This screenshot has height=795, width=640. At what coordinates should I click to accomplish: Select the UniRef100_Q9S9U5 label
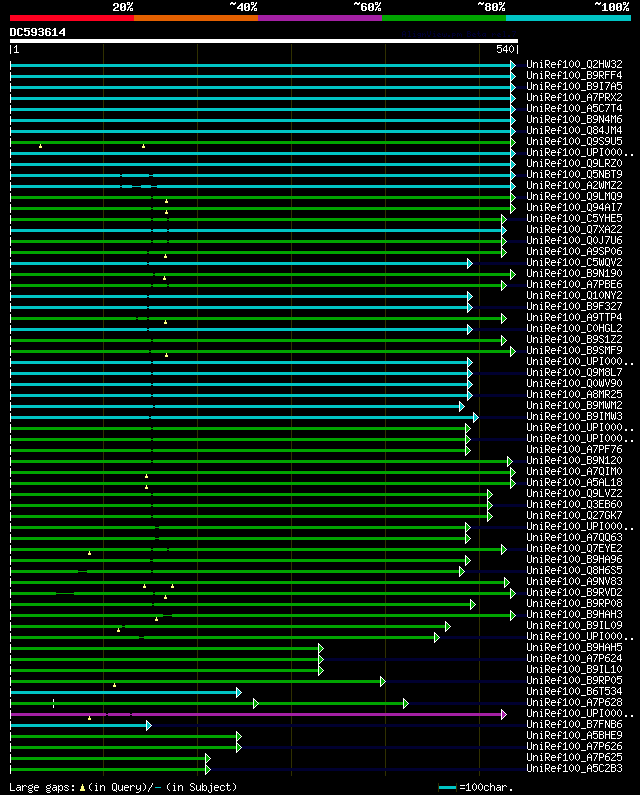point(574,141)
